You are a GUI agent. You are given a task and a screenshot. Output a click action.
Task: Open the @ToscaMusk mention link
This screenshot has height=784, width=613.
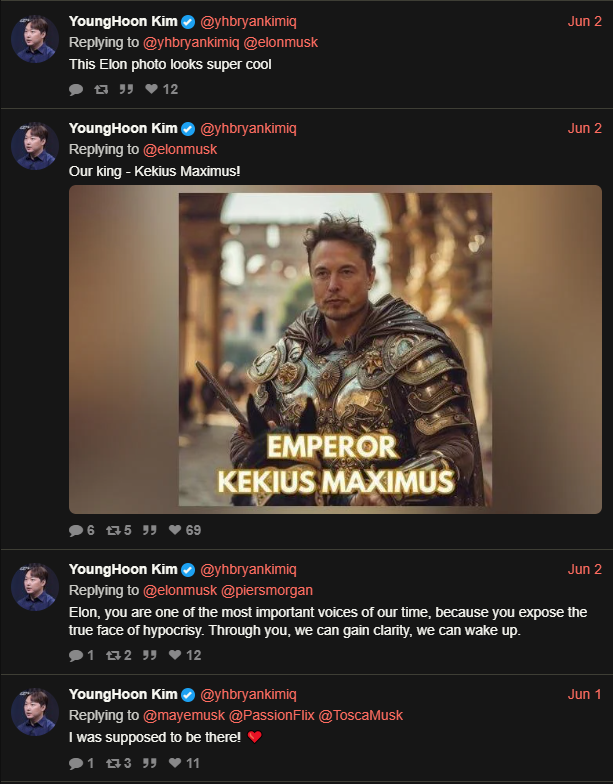click(x=360, y=715)
